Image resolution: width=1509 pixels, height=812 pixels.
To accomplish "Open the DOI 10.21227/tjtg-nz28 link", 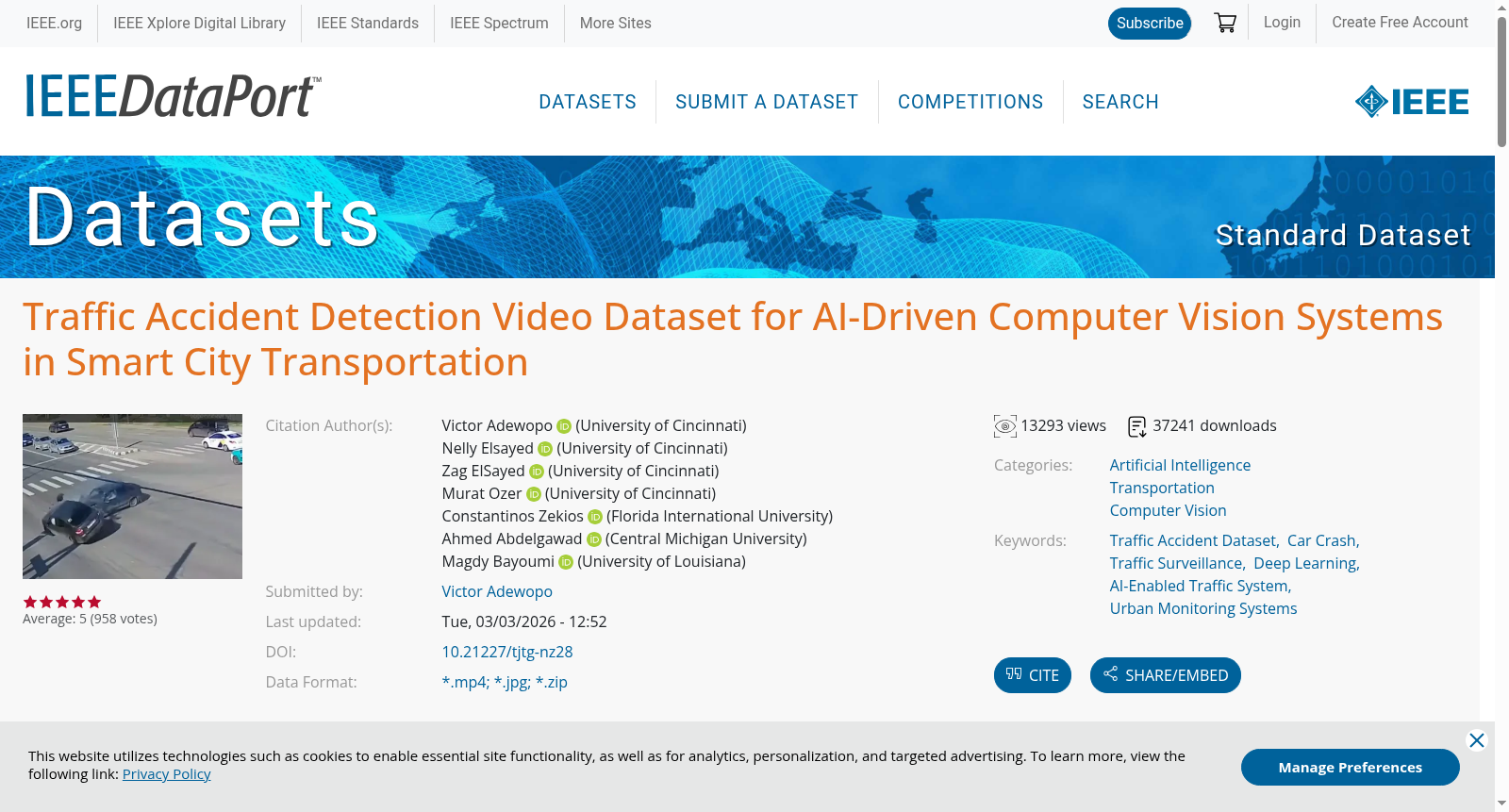I will tap(507, 653).
